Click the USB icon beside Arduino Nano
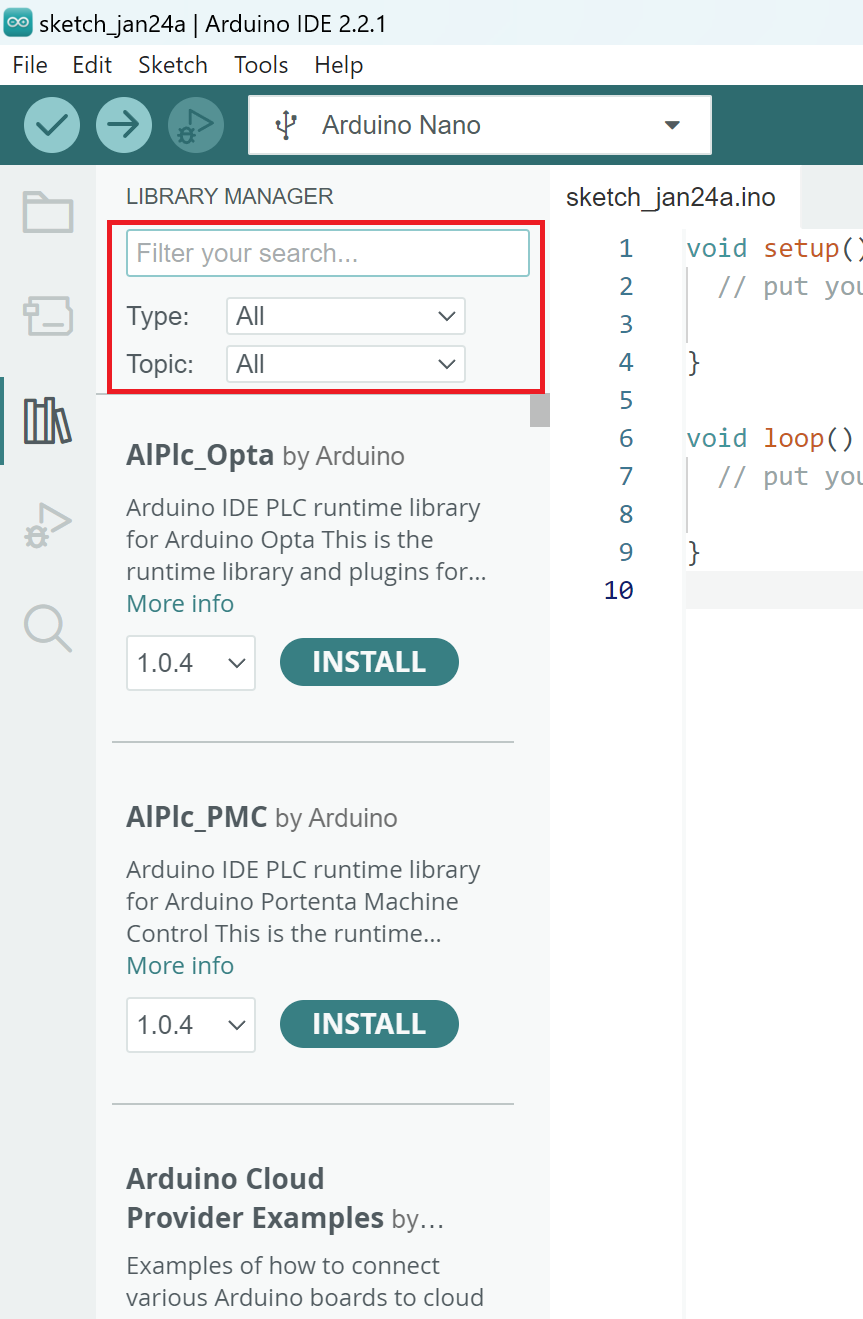 286,125
